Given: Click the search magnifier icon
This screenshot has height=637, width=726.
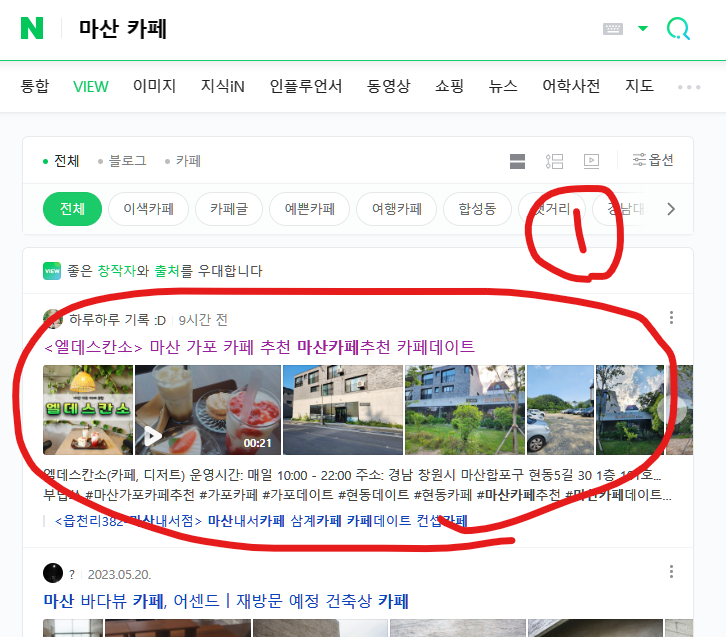Looking at the screenshot, I should pos(678,29).
